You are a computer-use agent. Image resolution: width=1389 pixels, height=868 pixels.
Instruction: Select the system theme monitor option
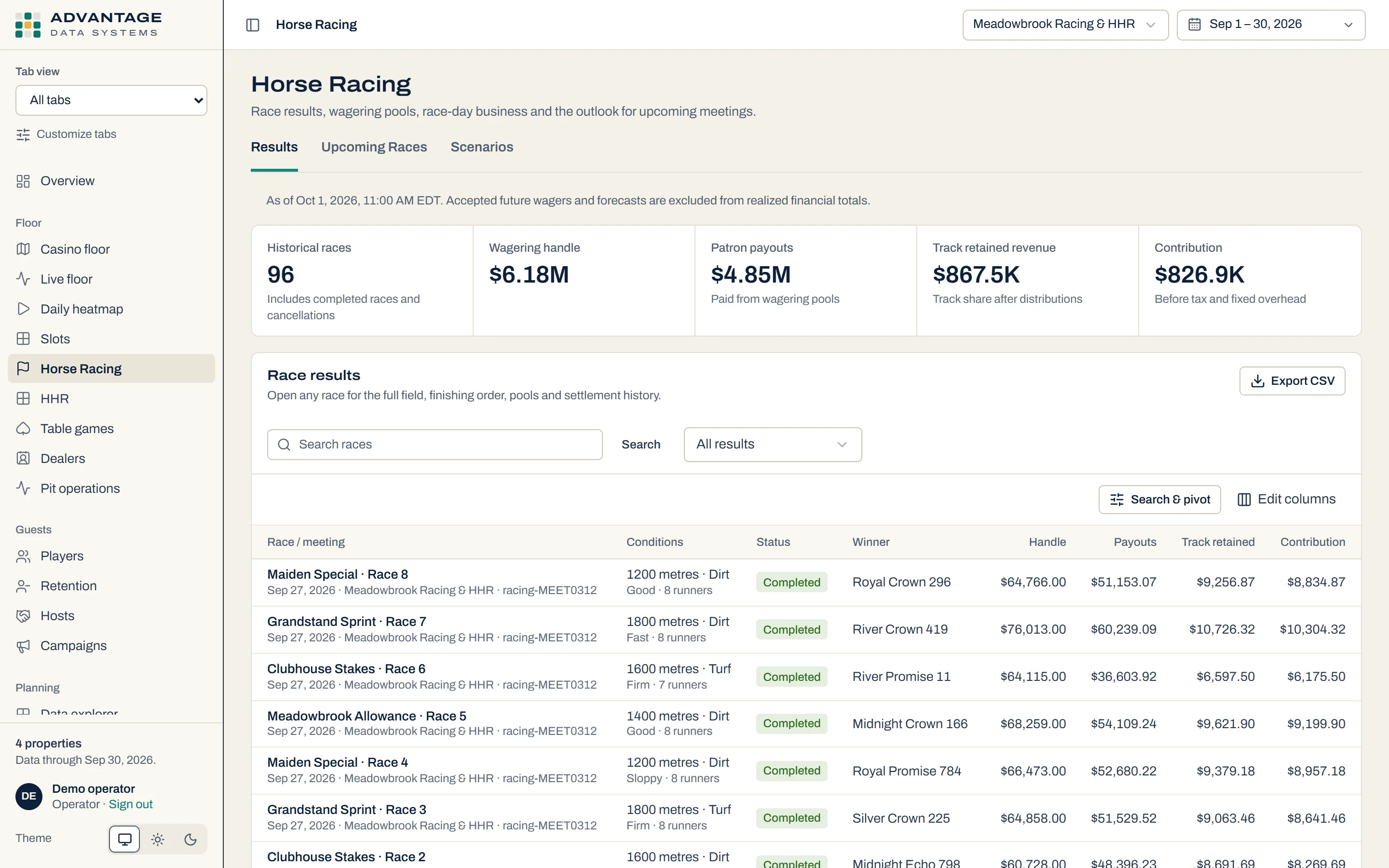[124, 840]
